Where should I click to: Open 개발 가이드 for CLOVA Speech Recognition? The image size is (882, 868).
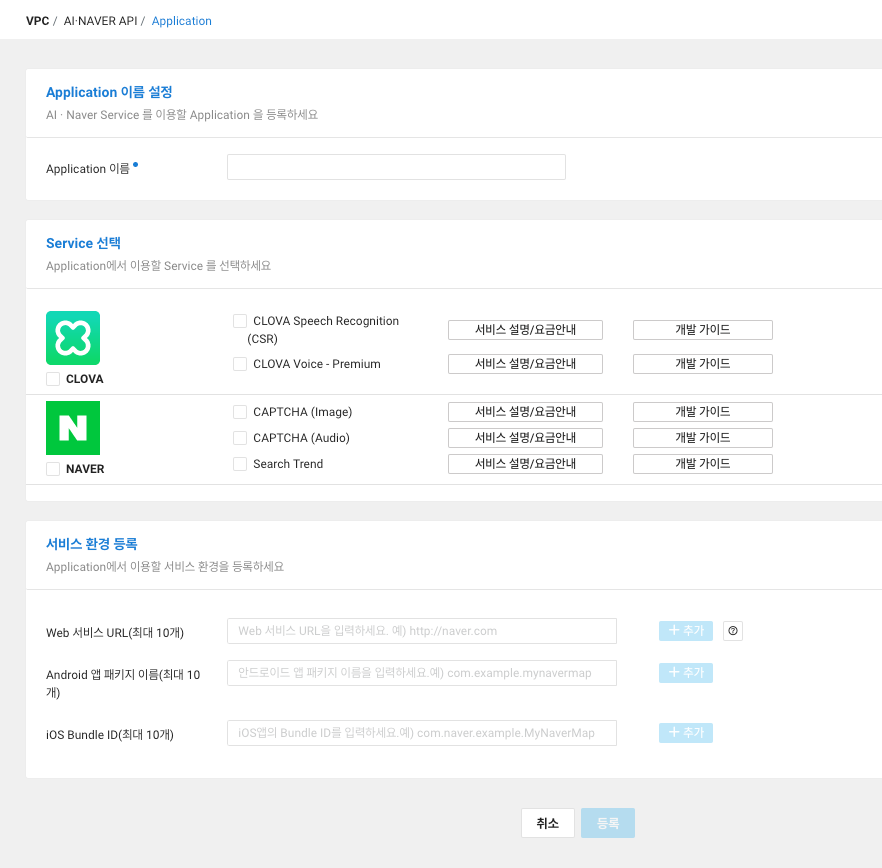point(703,330)
